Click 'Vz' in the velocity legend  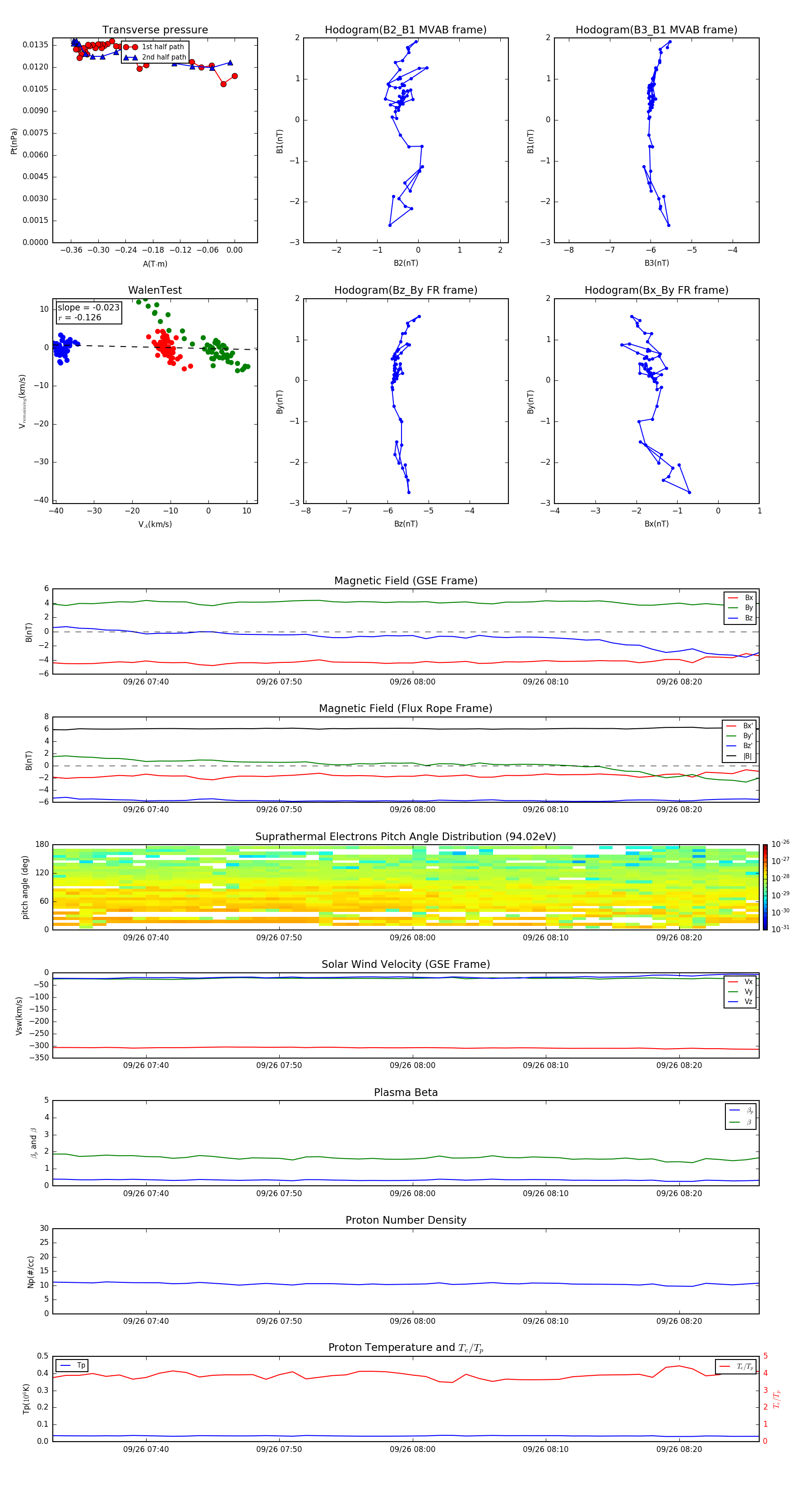740,1001
